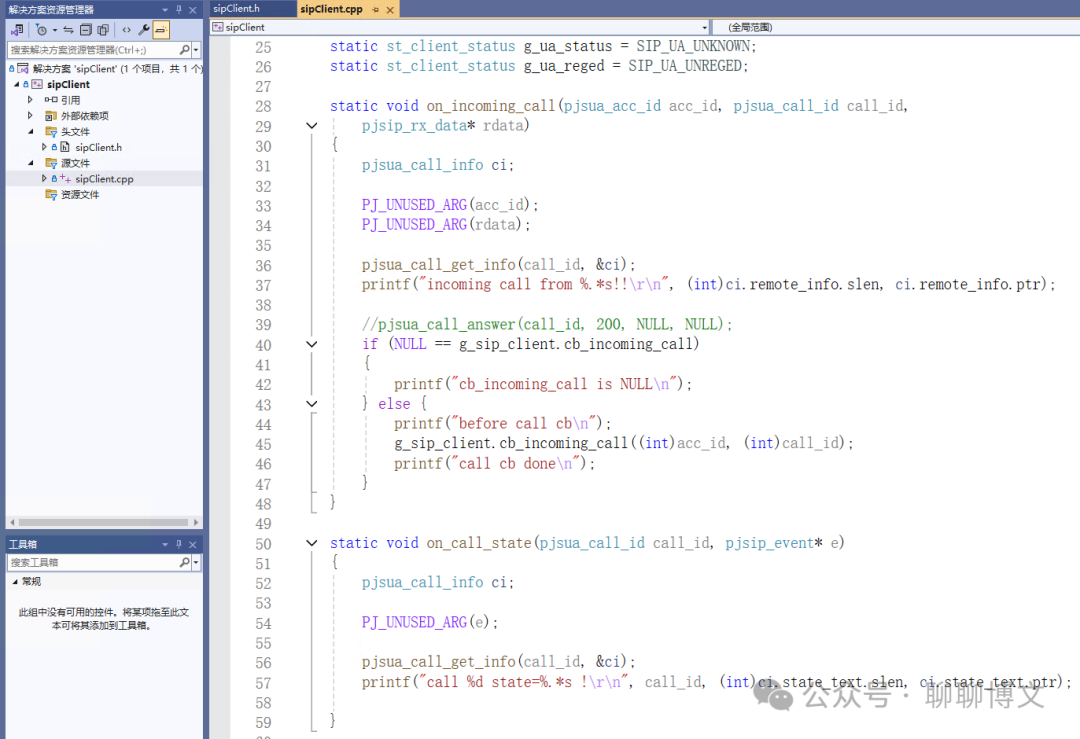This screenshot has height=739, width=1080.
Task: Click the Pending Changes Filter clock icon
Action: 42,30
